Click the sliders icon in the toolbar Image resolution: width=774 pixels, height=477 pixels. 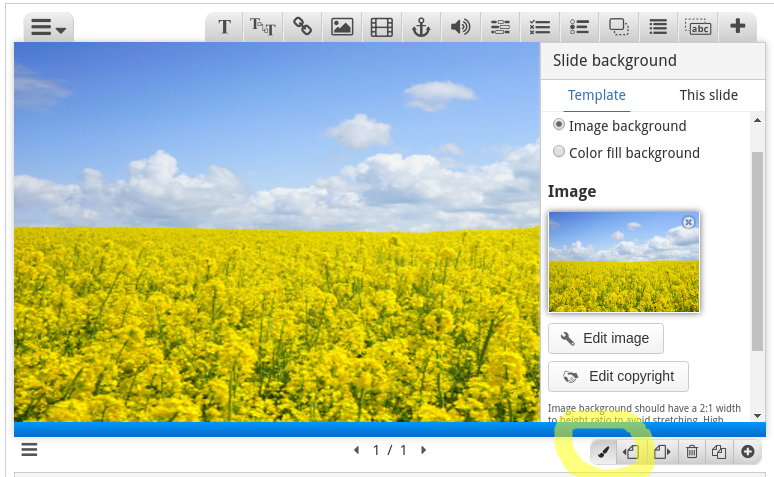pyautogui.click(x=500, y=27)
